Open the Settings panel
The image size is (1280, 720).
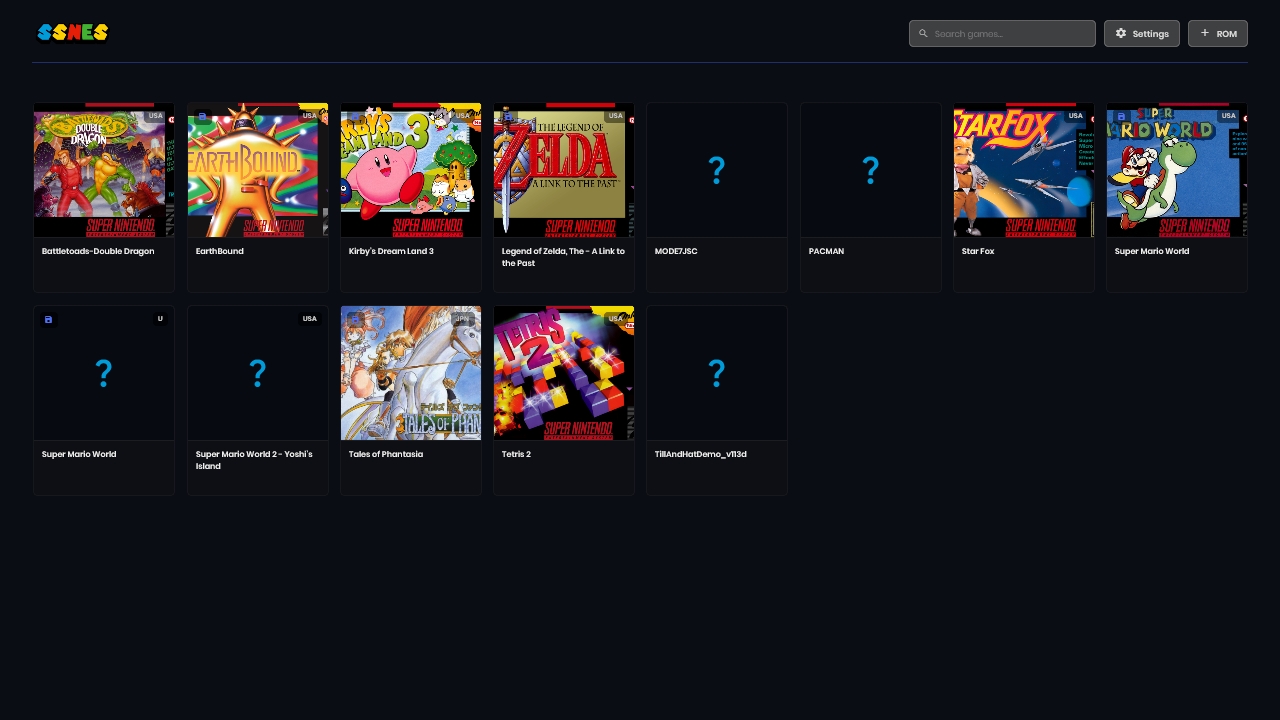[1141, 34]
